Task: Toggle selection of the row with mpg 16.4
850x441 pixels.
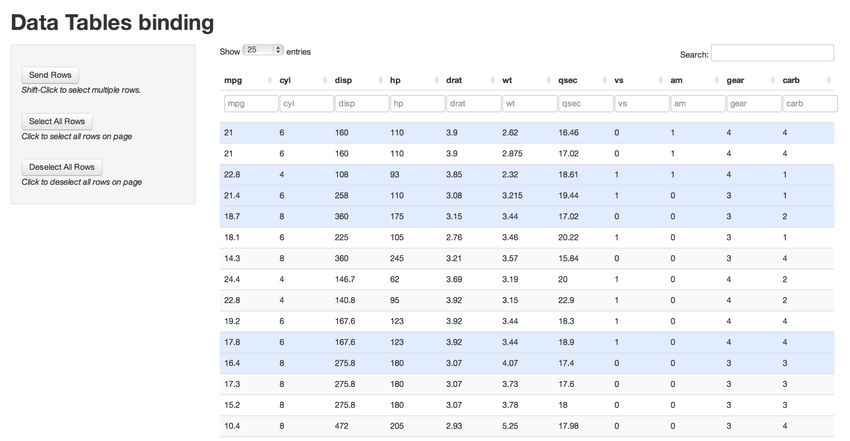Action: [527, 363]
